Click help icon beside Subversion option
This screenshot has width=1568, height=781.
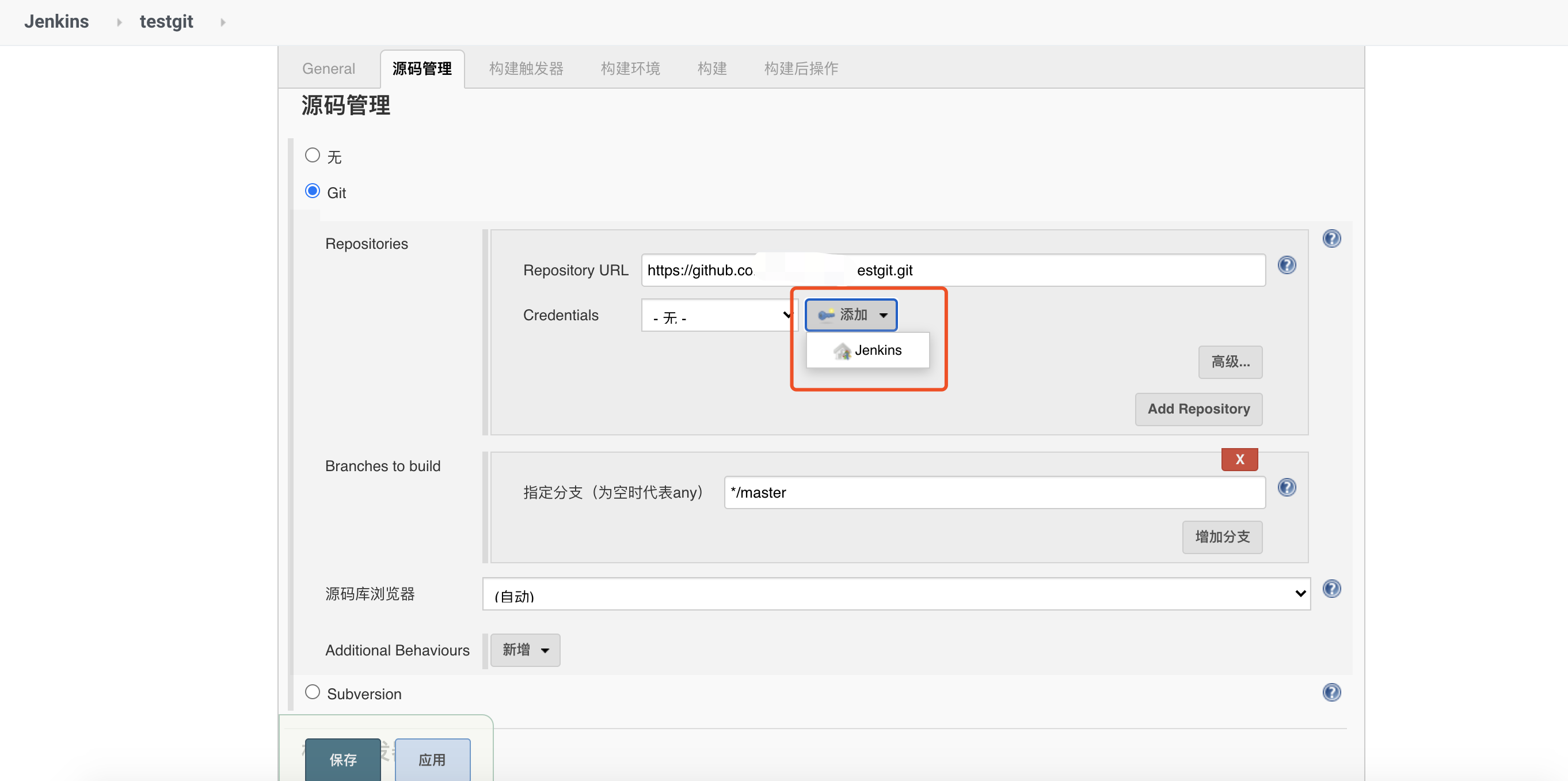pos(1331,692)
